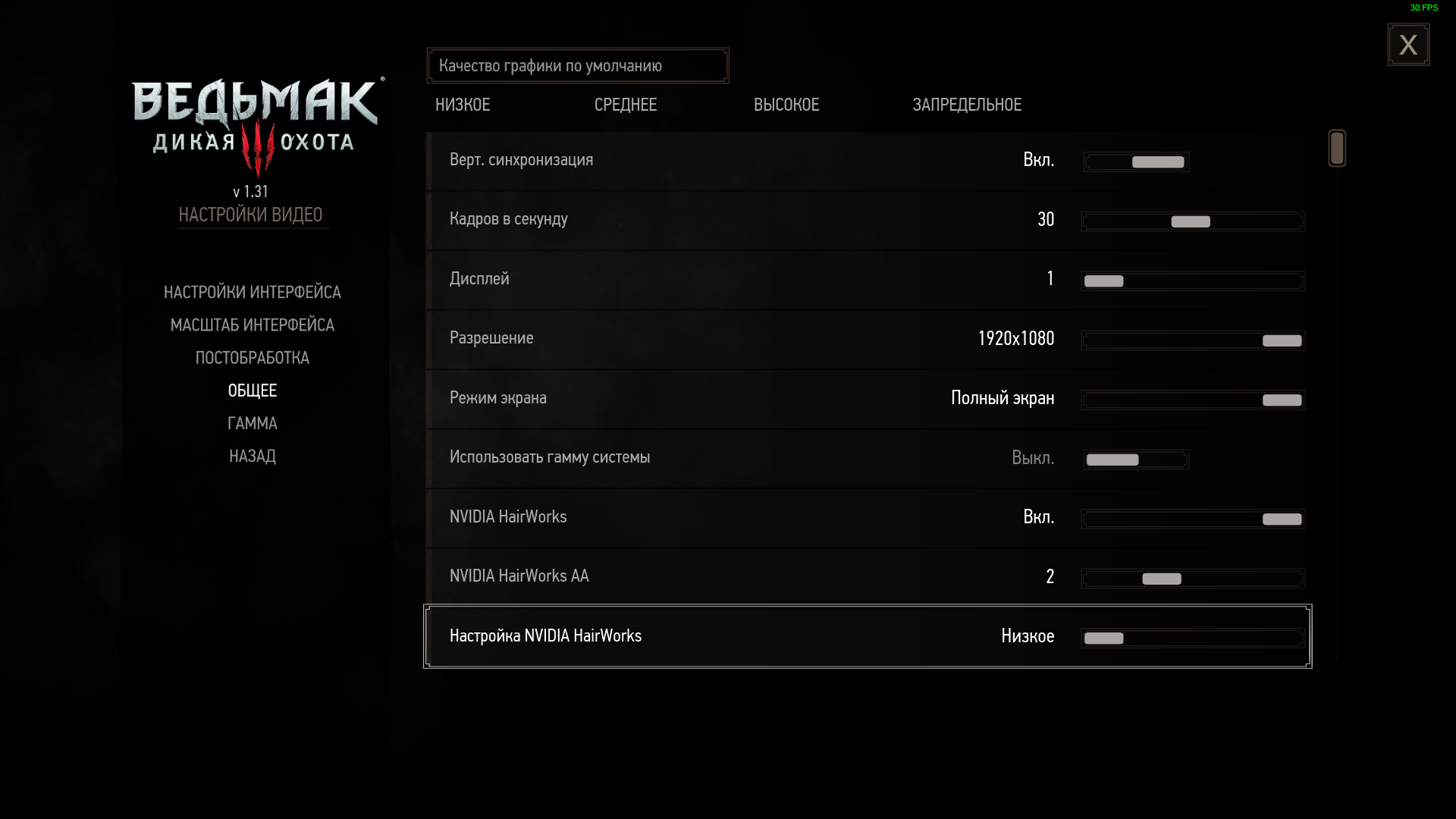Click the settings list scrollbar thumb

1337,148
